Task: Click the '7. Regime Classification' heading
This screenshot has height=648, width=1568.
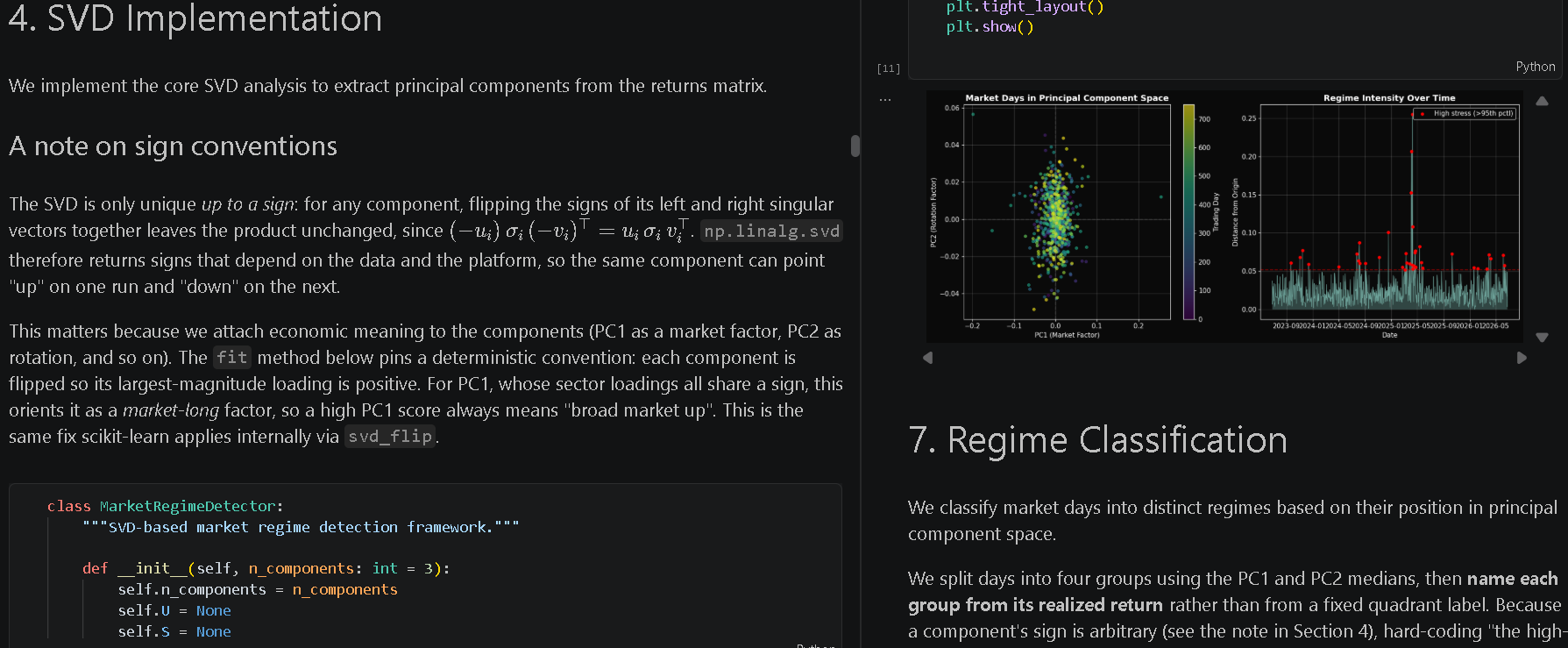Action: click(x=1098, y=440)
